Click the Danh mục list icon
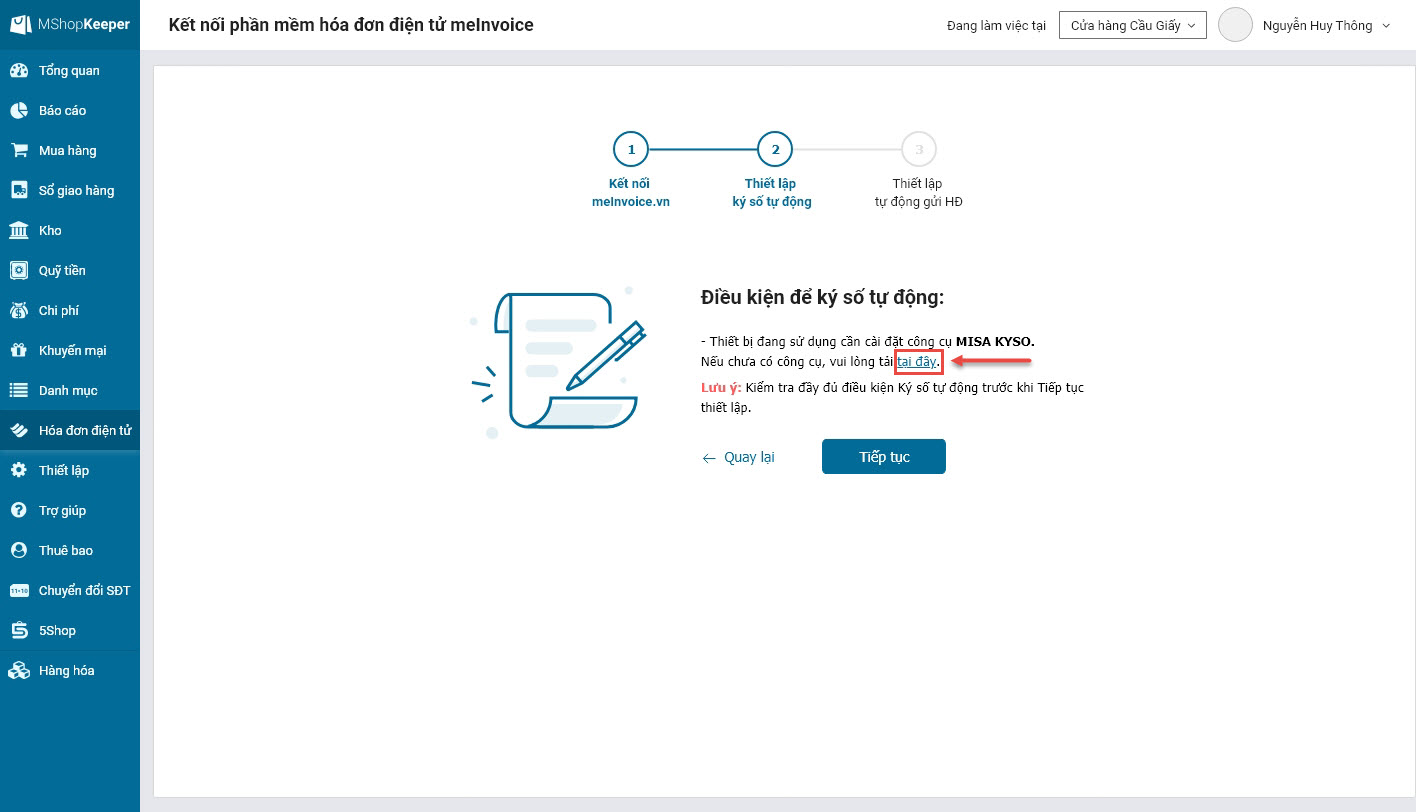 click(x=19, y=391)
